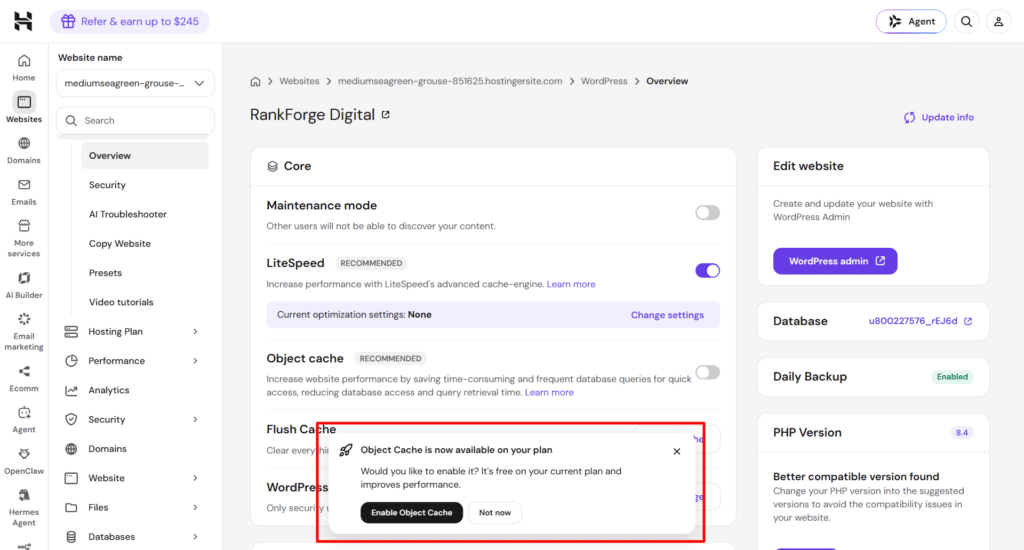
Task: Click the search magnifier icon in top bar
Action: pyautogui.click(x=966, y=22)
